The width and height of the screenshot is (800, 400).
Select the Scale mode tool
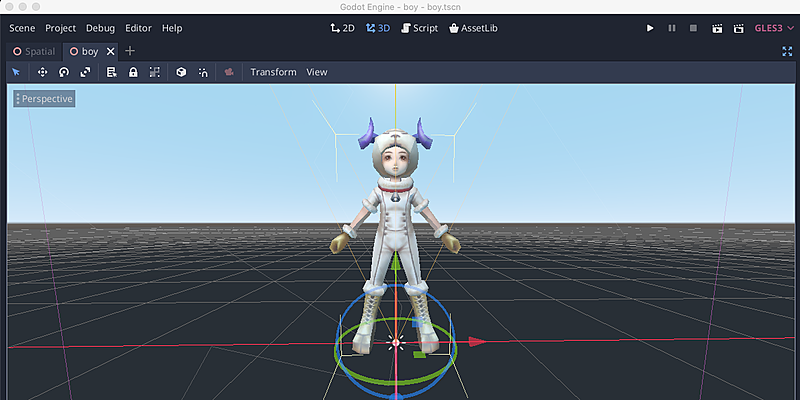[85, 72]
